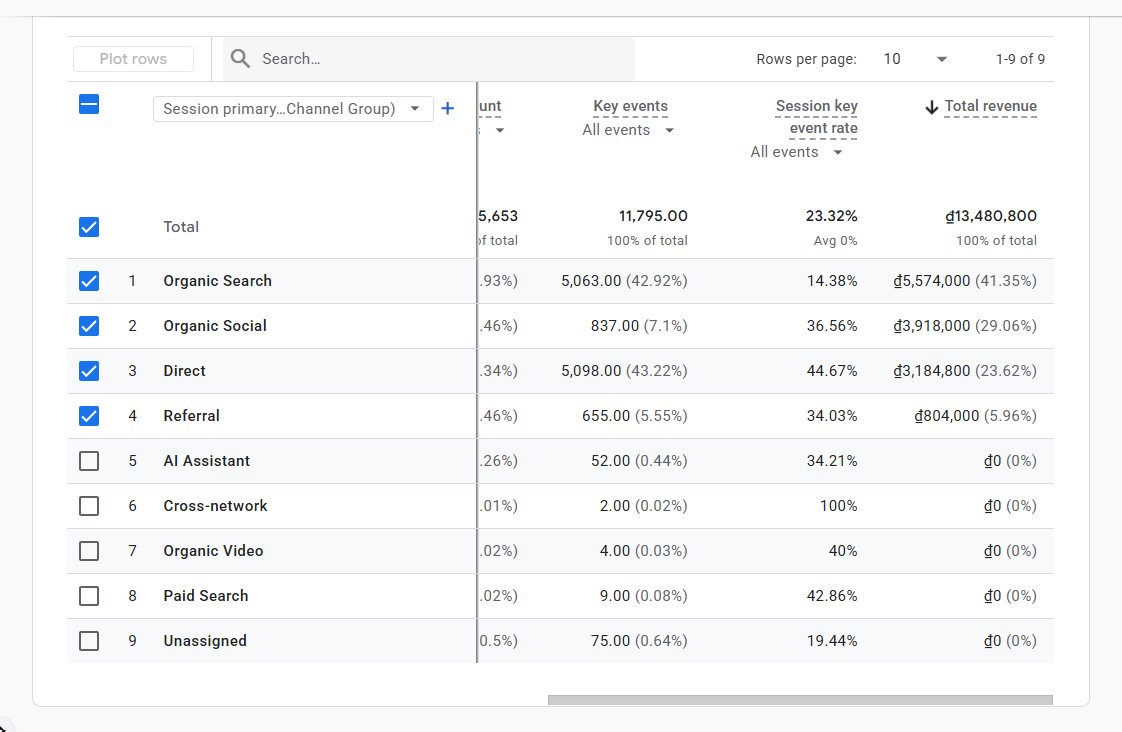Image resolution: width=1122 pixels, height=732 pixels.
Task: Check the AI Assistant row checkbox
Action: 89,461
